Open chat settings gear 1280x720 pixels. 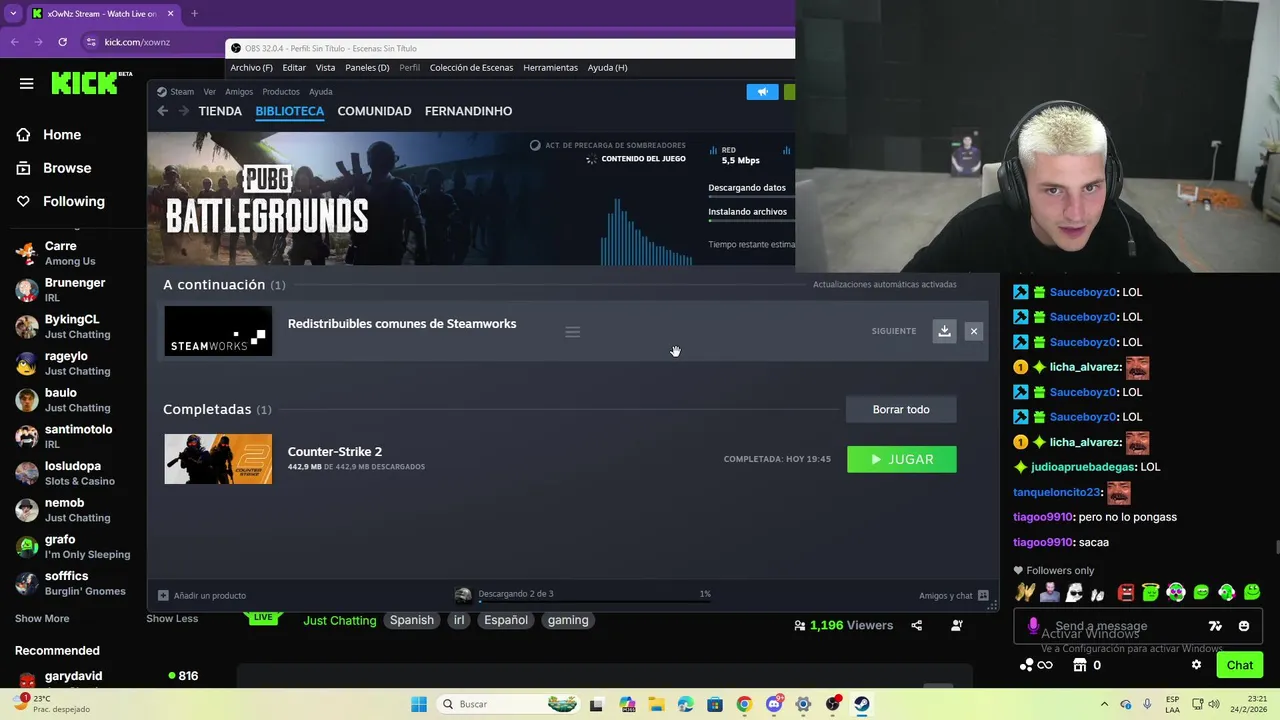click(x=1196, y=665)
